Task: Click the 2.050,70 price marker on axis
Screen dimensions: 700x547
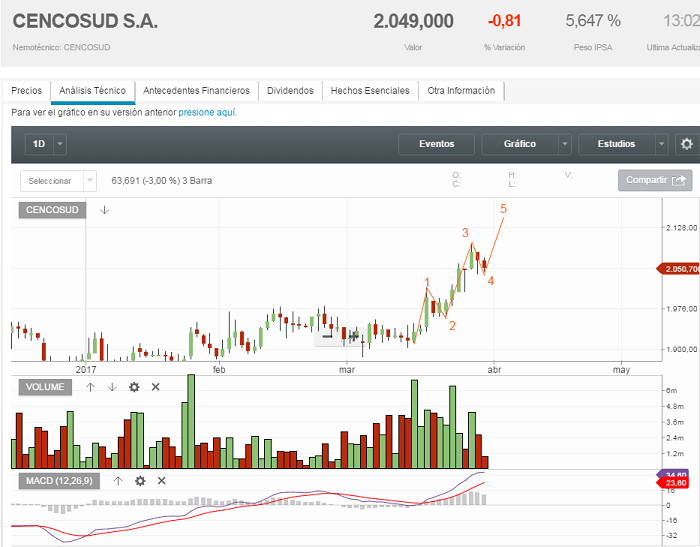Action: (679, 269)
